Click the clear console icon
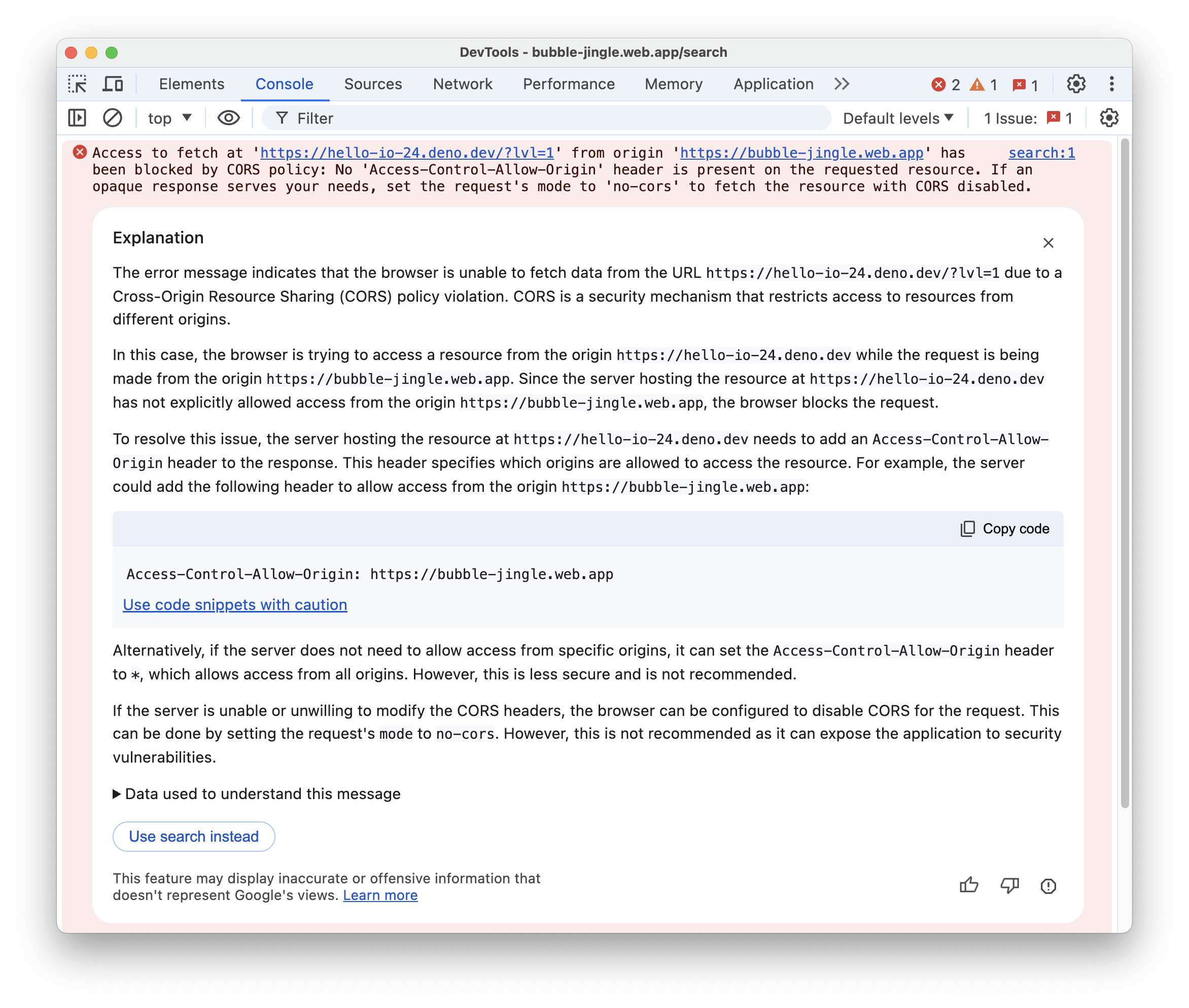 pos(112,119)
